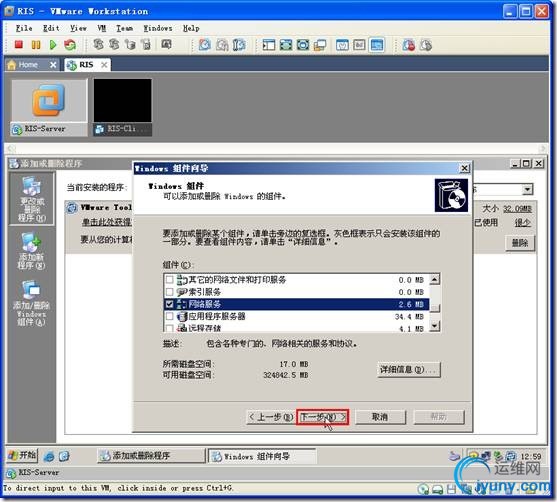This screenshot has height=502, width=557.
Task: Click the Manage Snapshots icon
Action: pyautogui.click(x=239, y=45)
